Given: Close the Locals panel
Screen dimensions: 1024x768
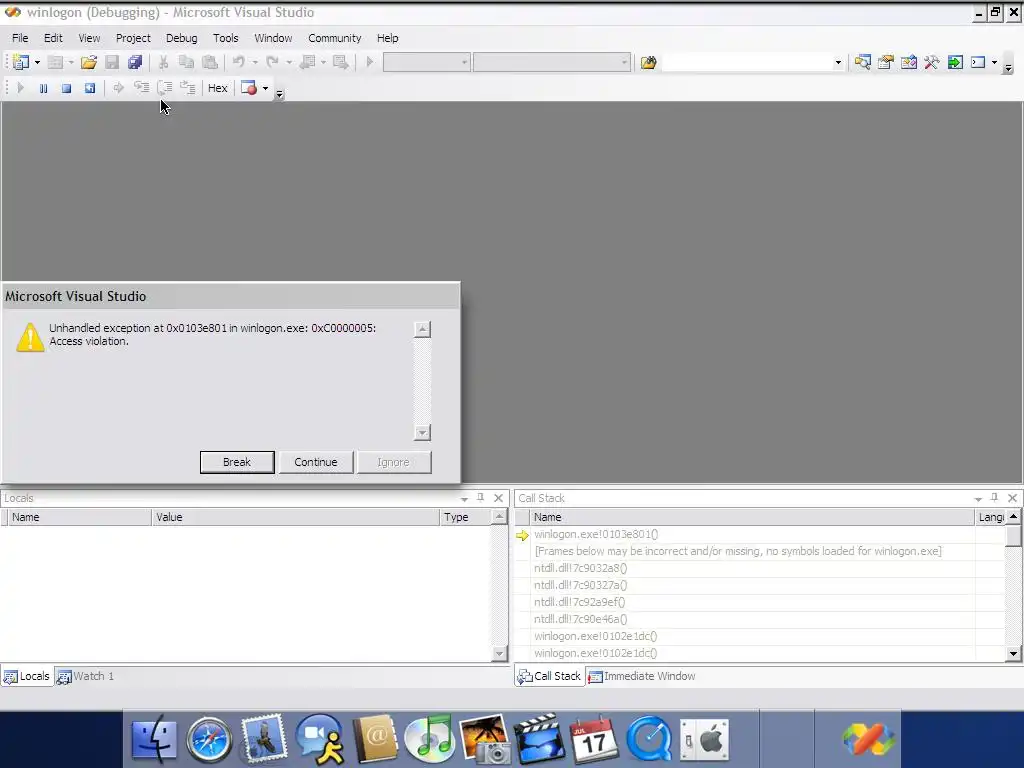Looking at the screenshot, I should [x=498, y=498].
